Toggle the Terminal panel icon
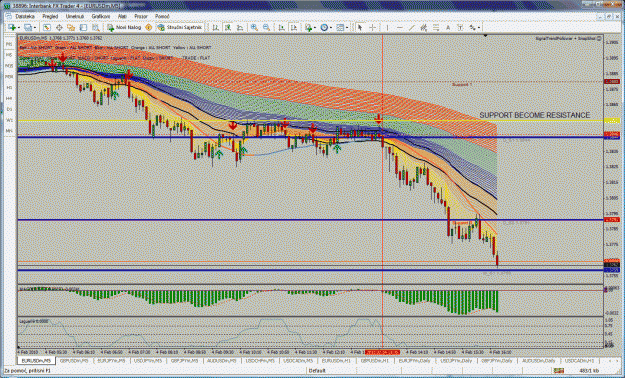The height and width of the screenshot is (378, 625). coord(83,28)
